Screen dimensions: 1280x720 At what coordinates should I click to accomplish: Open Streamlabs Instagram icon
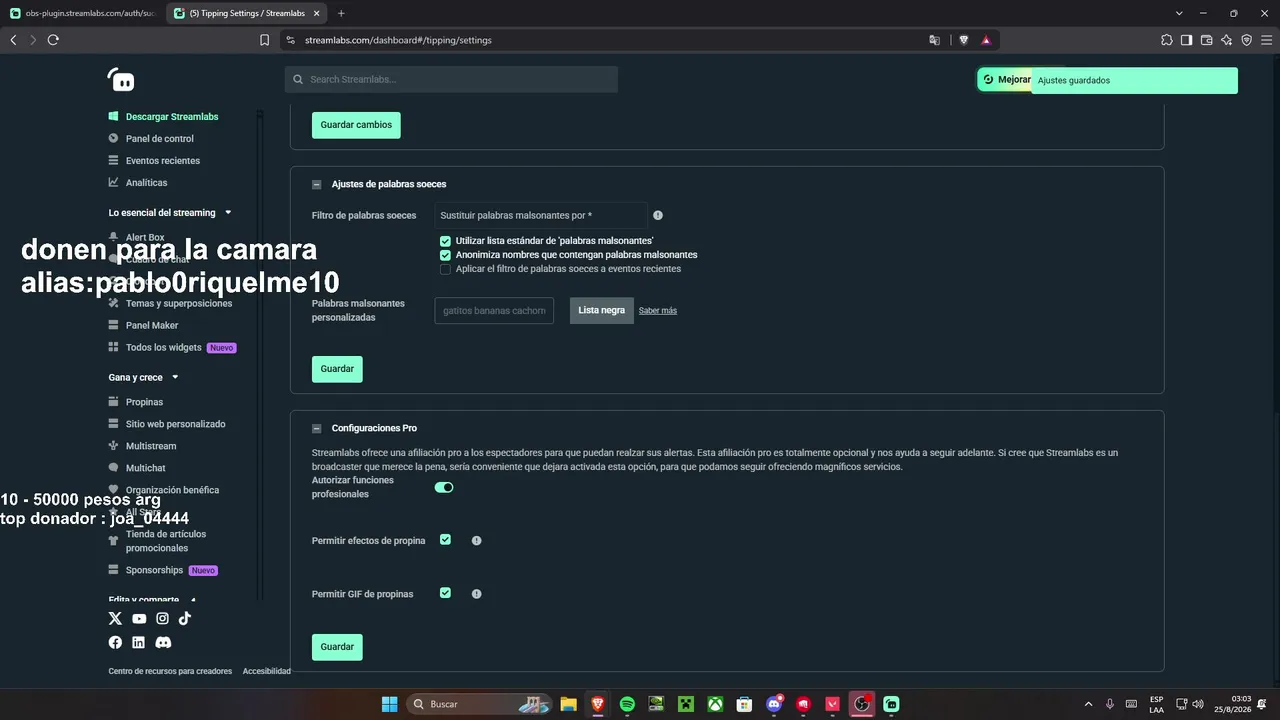click(162, 619)
